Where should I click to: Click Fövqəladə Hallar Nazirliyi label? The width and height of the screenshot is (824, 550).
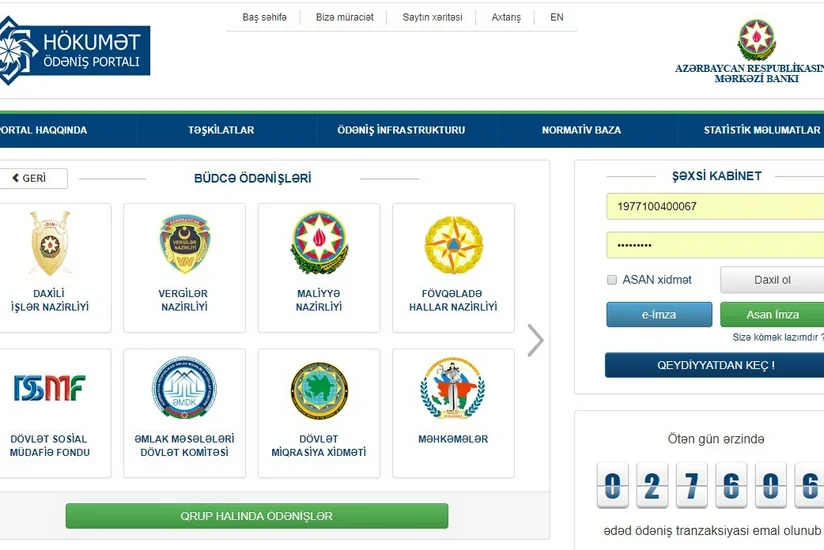click(x=453, y=300)
